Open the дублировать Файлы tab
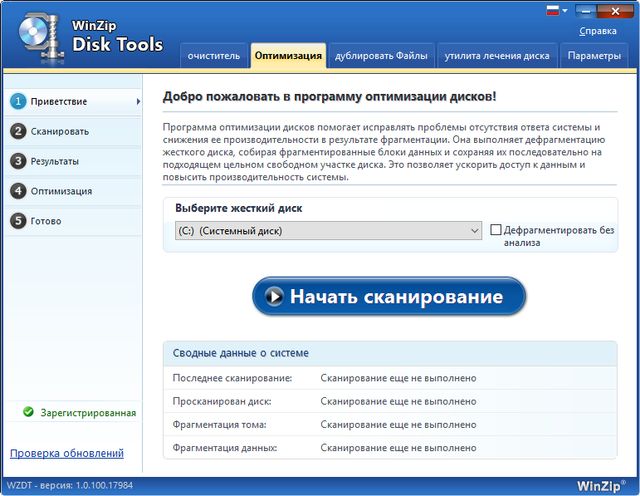This screenshot has height=496, width=640. tap(381, 56)
